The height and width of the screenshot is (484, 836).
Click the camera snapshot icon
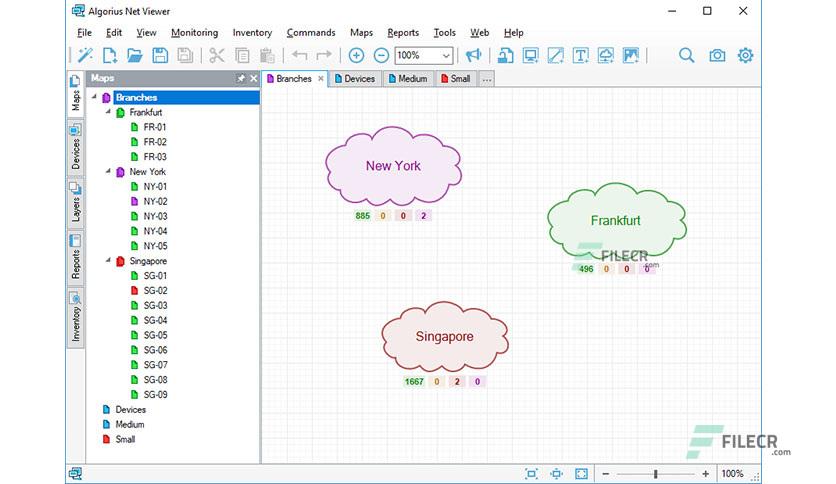tap(717, 55)
